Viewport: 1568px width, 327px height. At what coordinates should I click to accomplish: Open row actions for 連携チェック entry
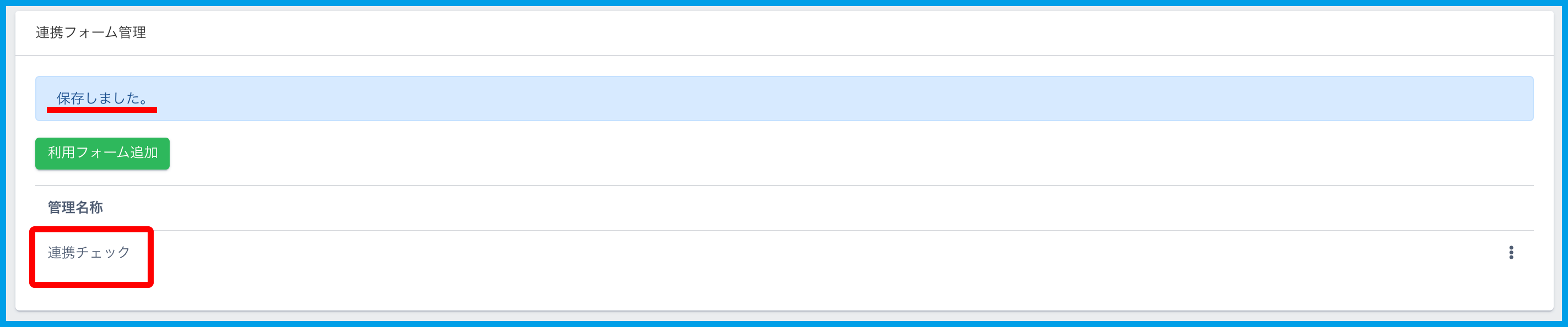point(1511,252)
